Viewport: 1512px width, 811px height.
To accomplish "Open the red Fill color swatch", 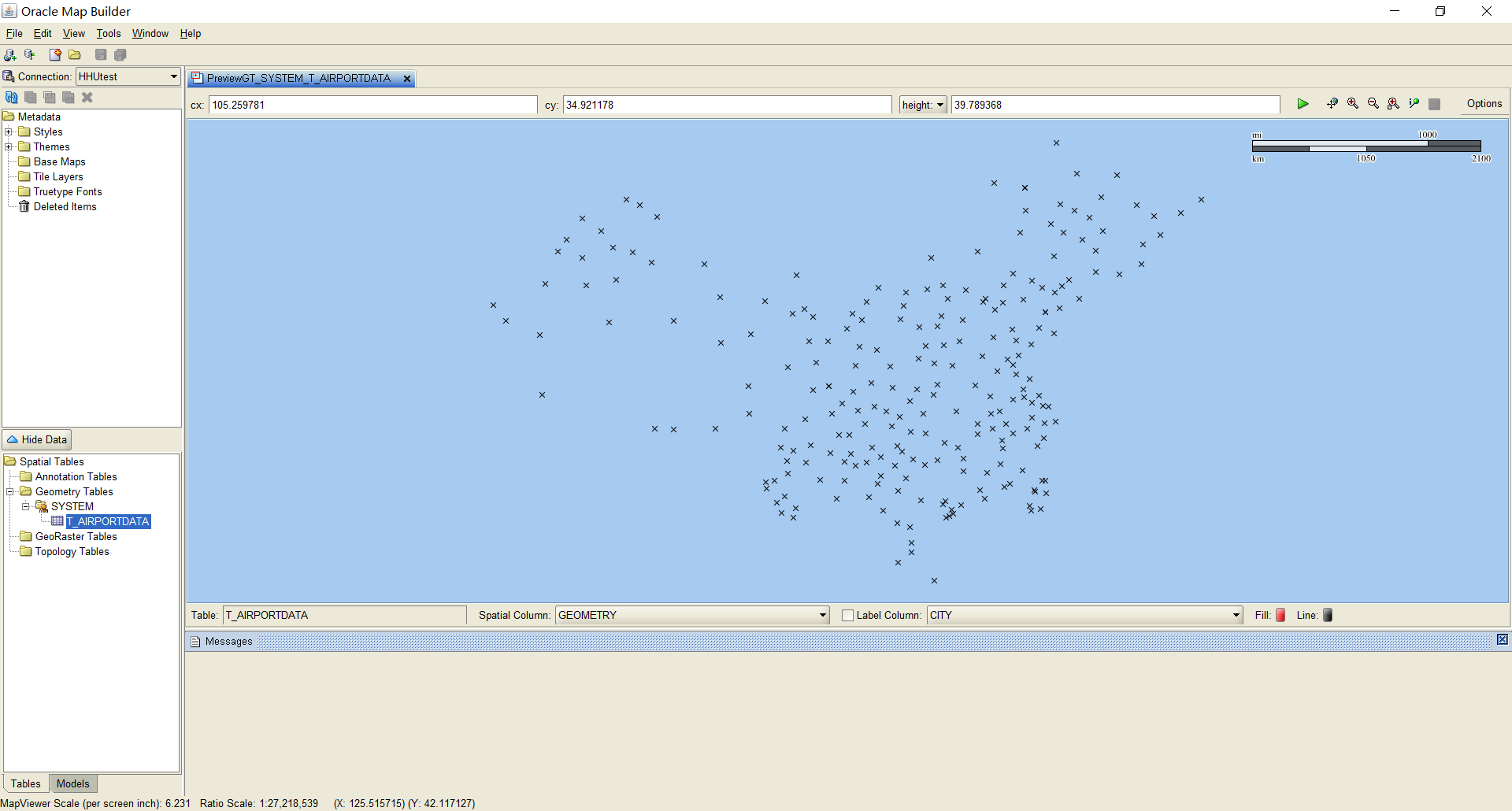I will coord(1279,615).
